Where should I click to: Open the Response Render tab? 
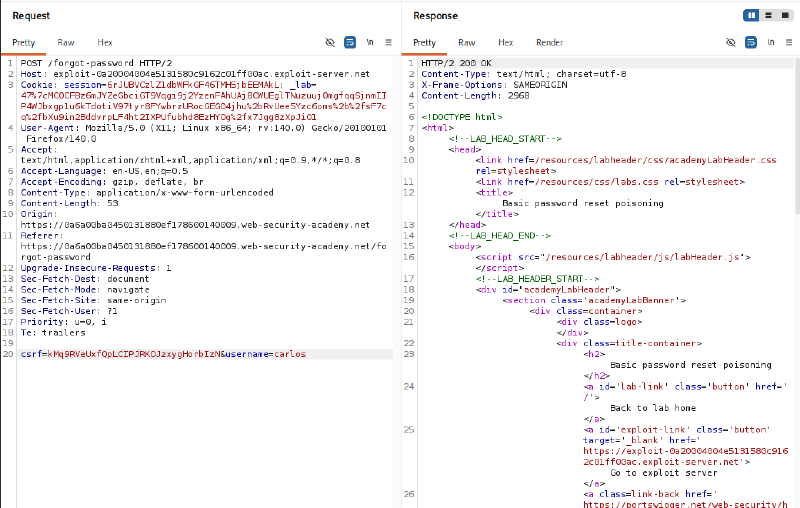[x=549, y=42]
